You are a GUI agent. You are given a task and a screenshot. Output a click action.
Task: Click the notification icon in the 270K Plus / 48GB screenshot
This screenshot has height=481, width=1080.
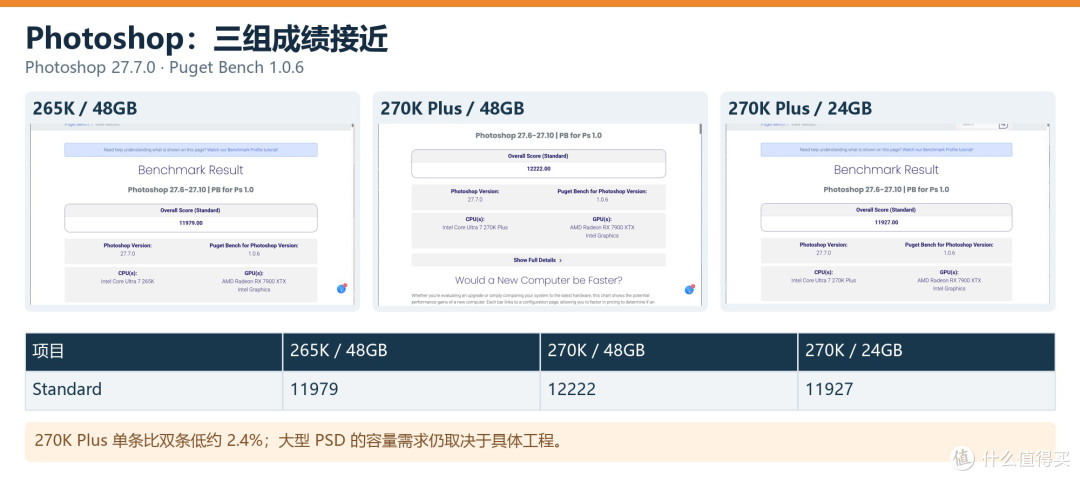point(689,289)
